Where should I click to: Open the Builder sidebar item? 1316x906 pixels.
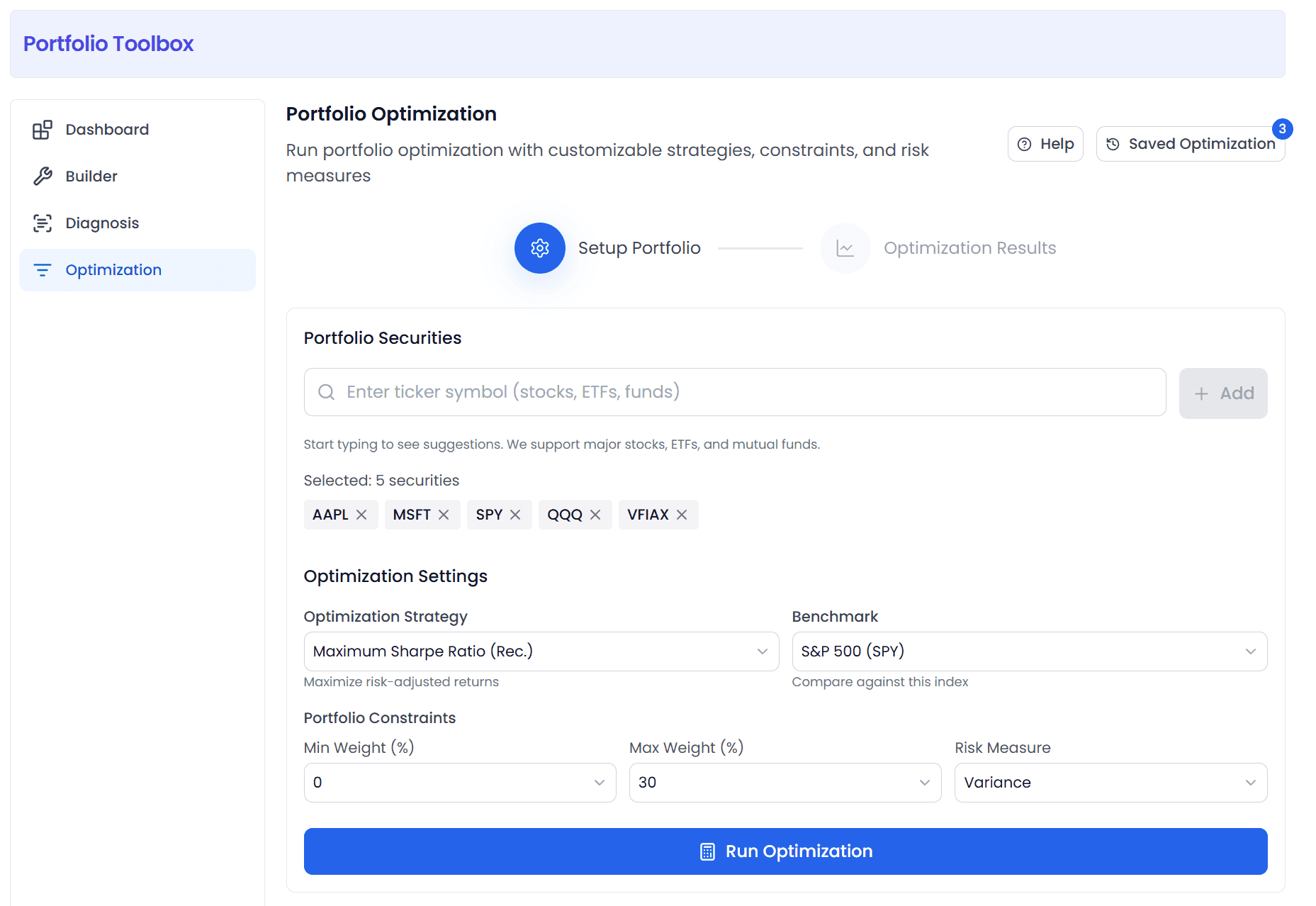coord(137,177)
